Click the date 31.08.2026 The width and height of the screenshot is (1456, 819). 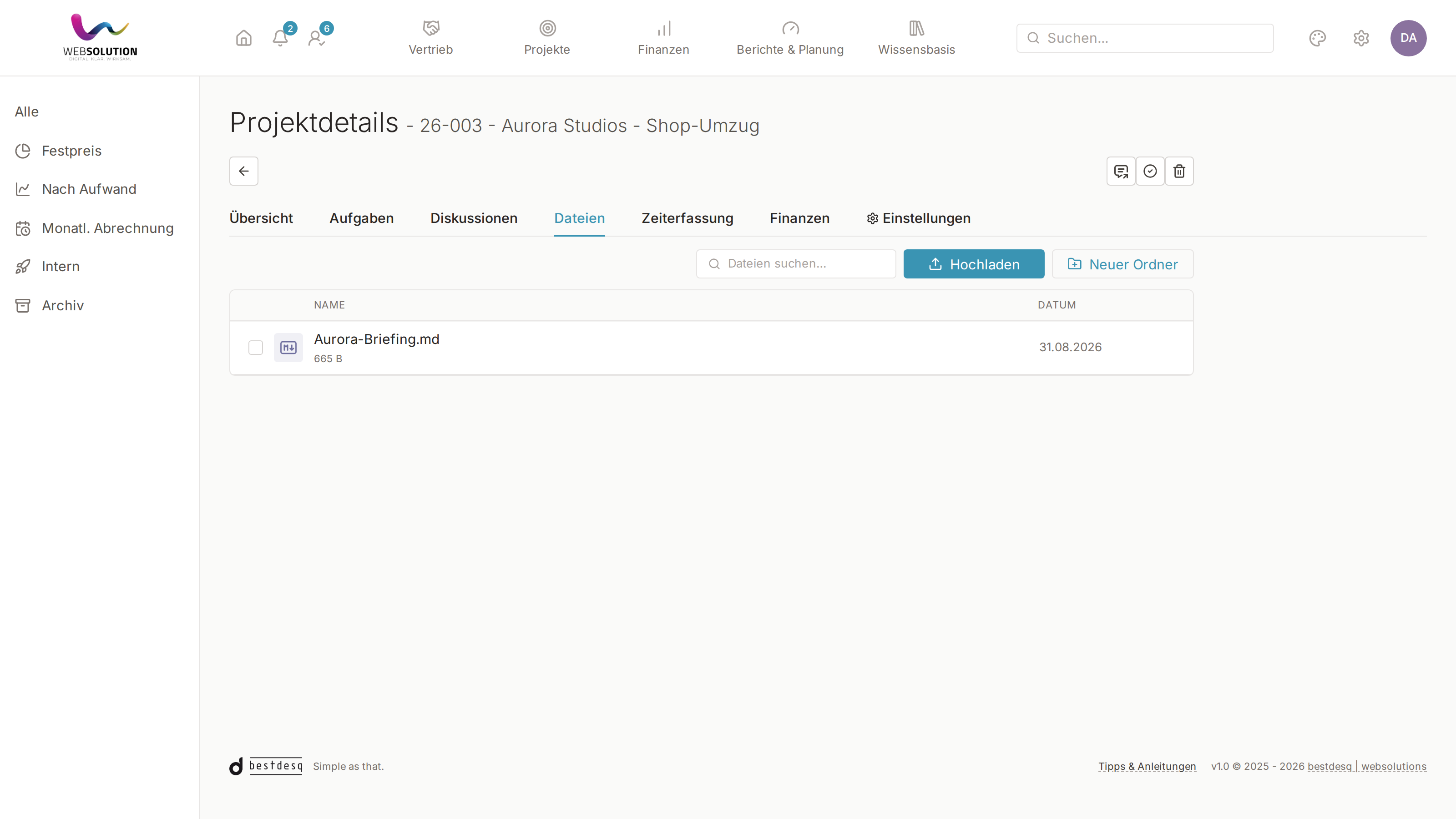pyautogui.click(x=1070, y=347)
